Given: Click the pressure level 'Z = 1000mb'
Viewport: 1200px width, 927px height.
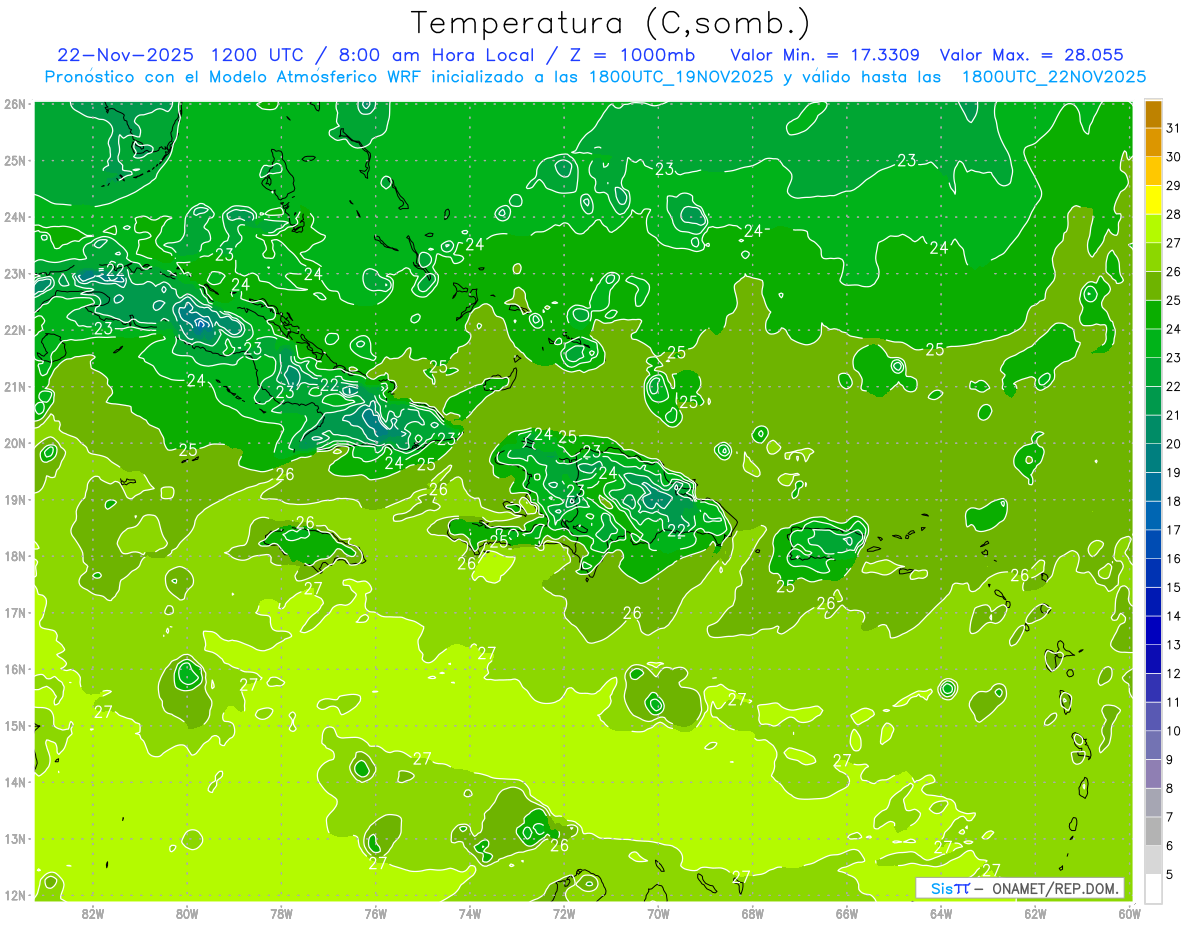Looking at the screenshot, I should [630, 55].
